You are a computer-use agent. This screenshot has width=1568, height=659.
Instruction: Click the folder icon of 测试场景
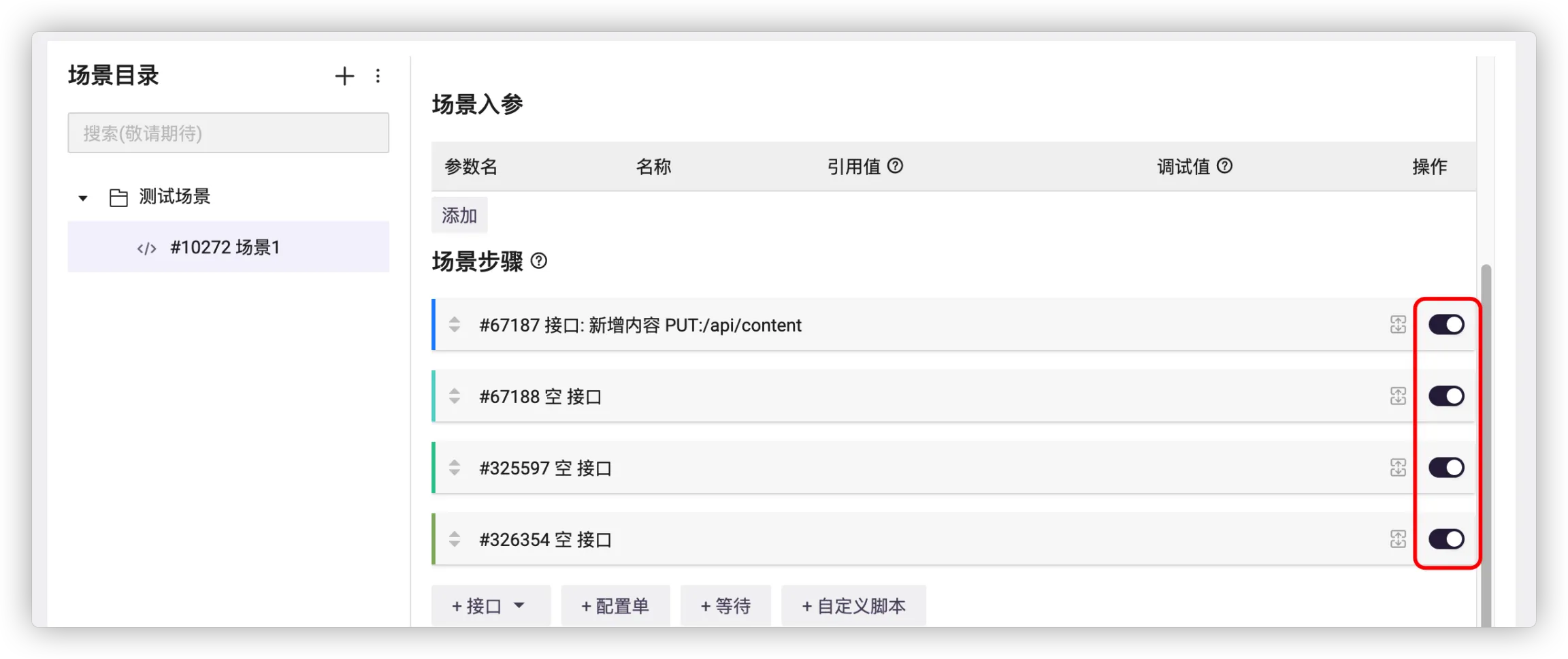pos(118,197)
